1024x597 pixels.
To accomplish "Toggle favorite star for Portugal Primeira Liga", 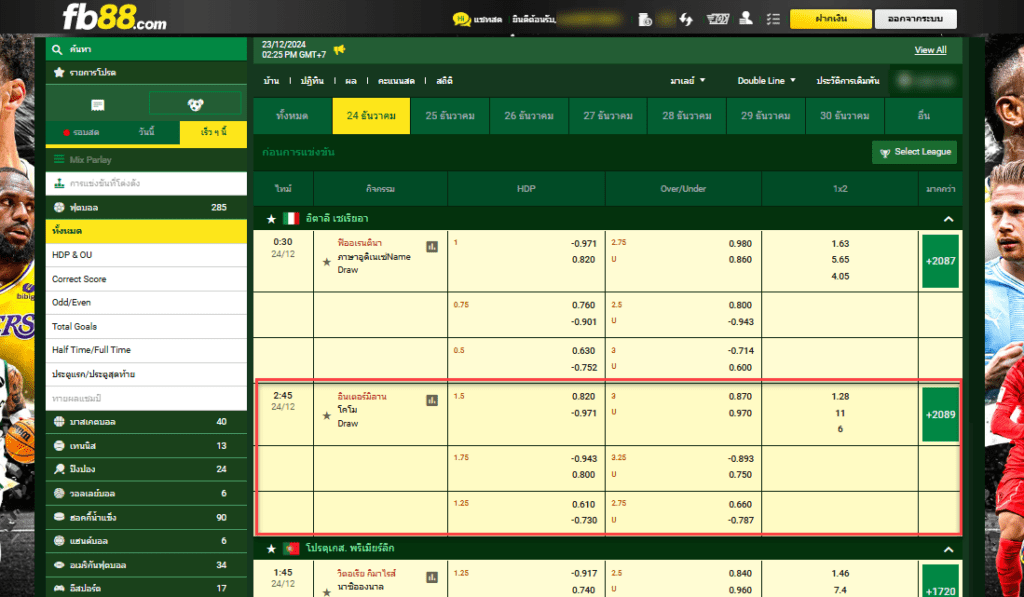I will click(x=271, y=549).
